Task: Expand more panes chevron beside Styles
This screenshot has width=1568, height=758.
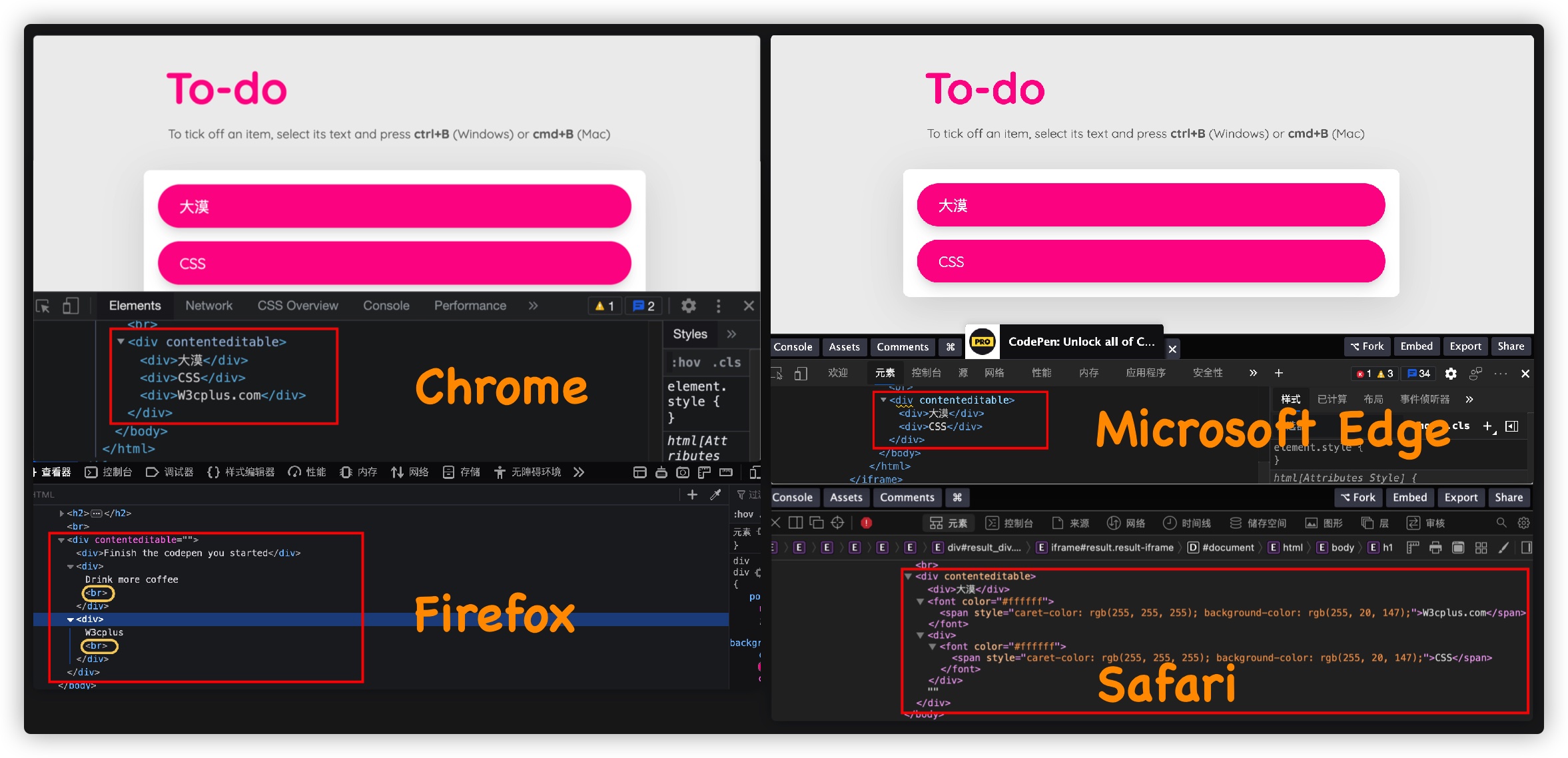Action: click(x=731, y=334)
